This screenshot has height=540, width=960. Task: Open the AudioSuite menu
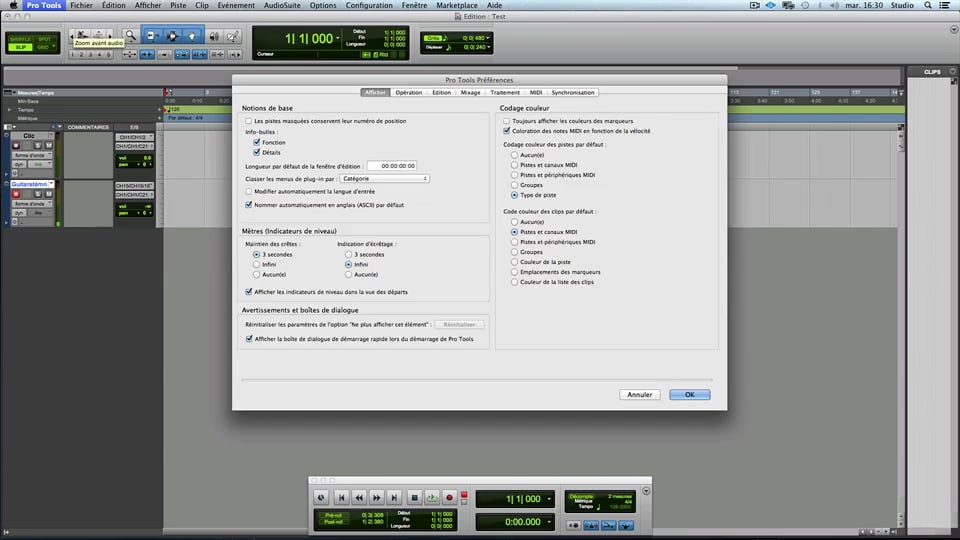[282, 5]
